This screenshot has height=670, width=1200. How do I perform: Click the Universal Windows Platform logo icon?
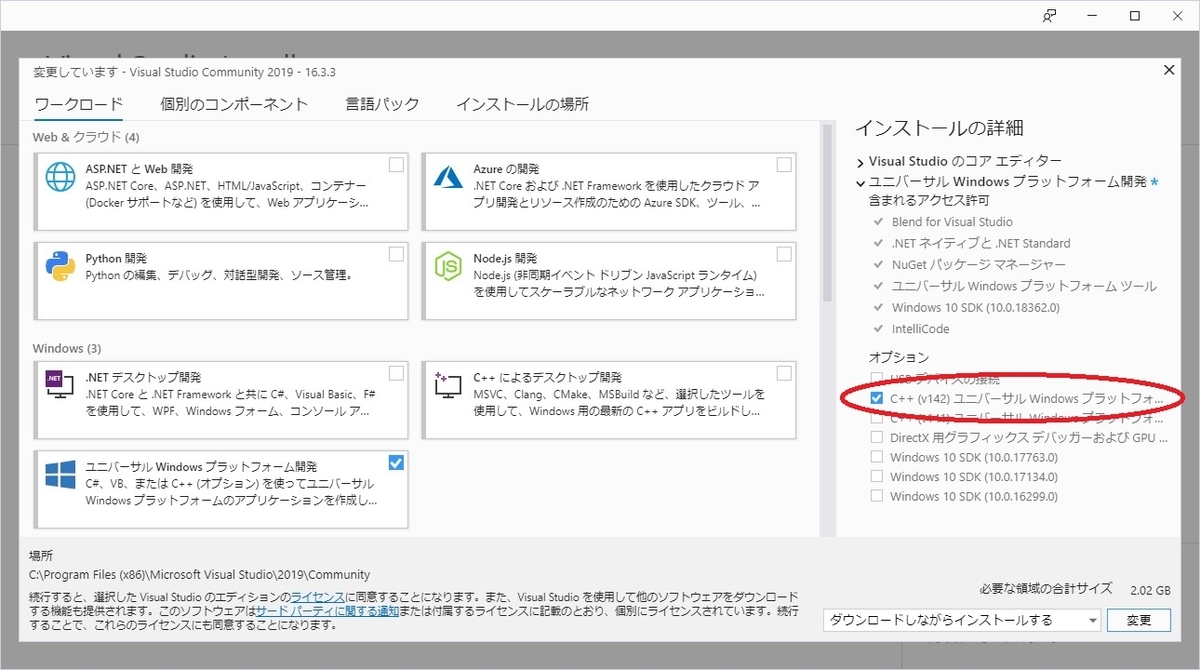pos(60,474)
